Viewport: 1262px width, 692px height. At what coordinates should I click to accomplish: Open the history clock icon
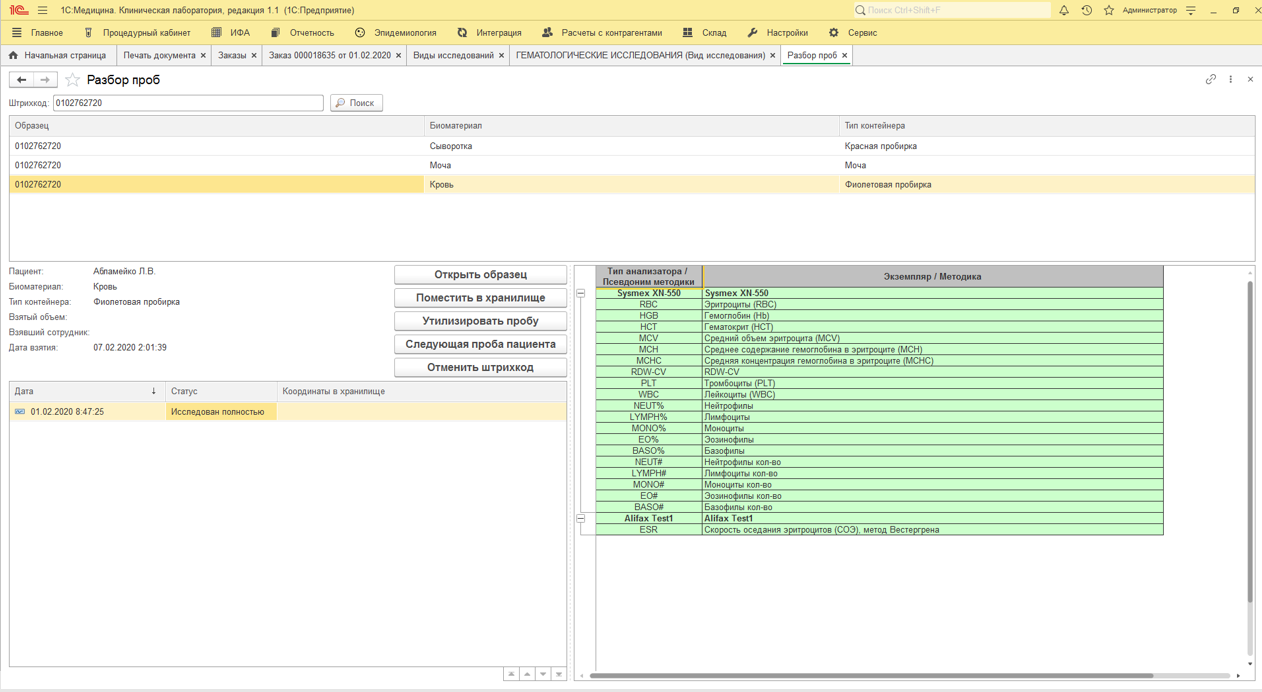point(1086,10)
